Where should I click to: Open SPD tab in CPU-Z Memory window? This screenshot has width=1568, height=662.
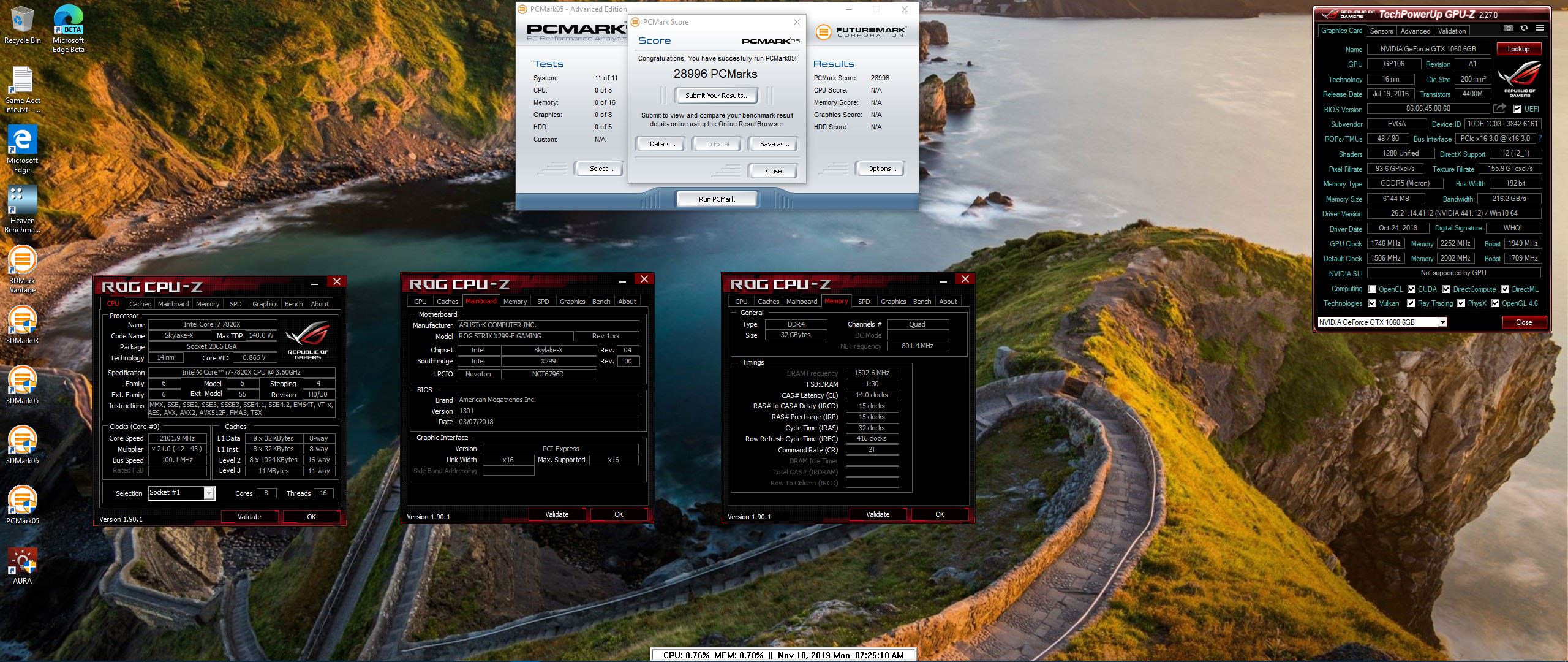[x=864, y=302]
